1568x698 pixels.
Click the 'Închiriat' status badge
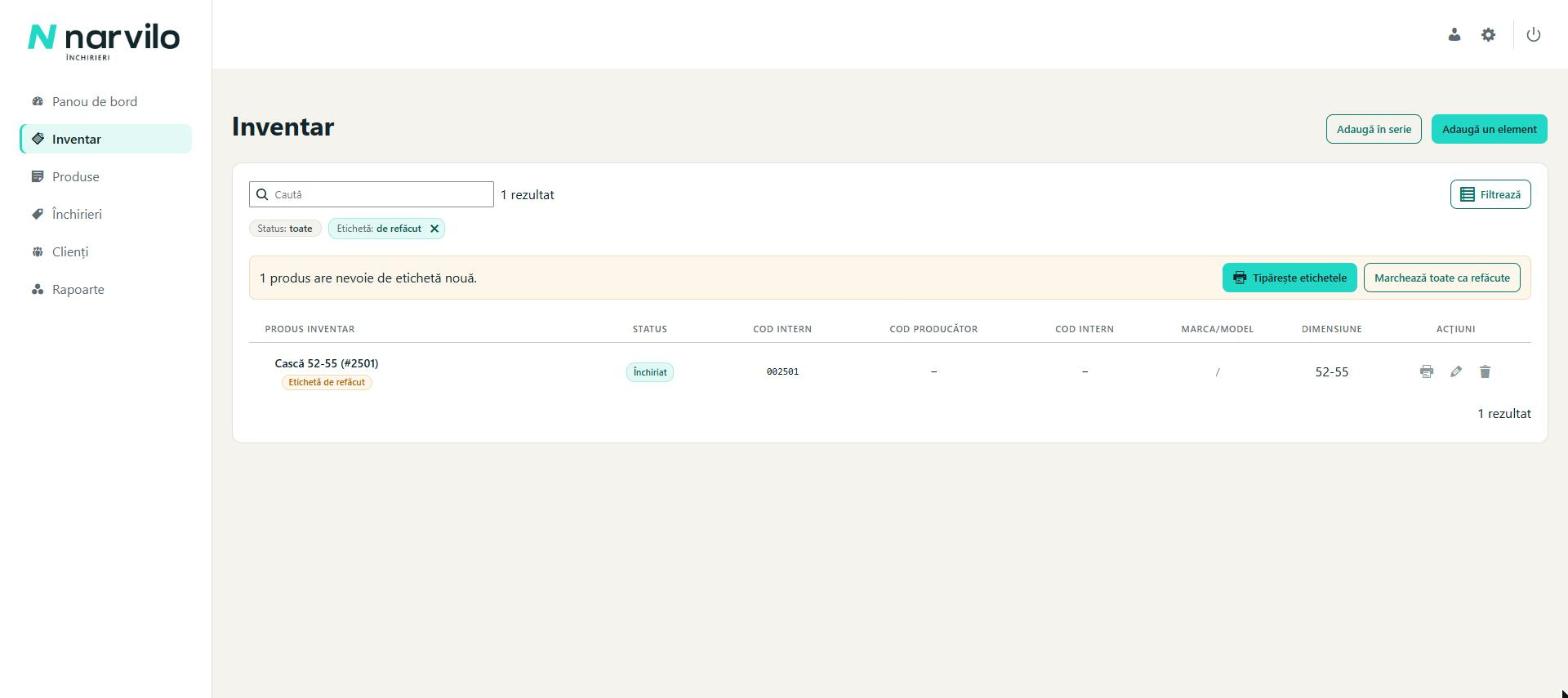coord(650,372)
